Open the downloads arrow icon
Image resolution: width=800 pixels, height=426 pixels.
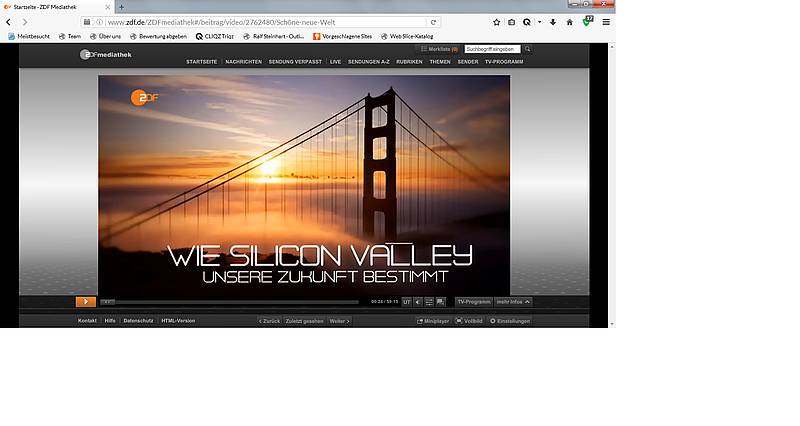pos(553,22)
